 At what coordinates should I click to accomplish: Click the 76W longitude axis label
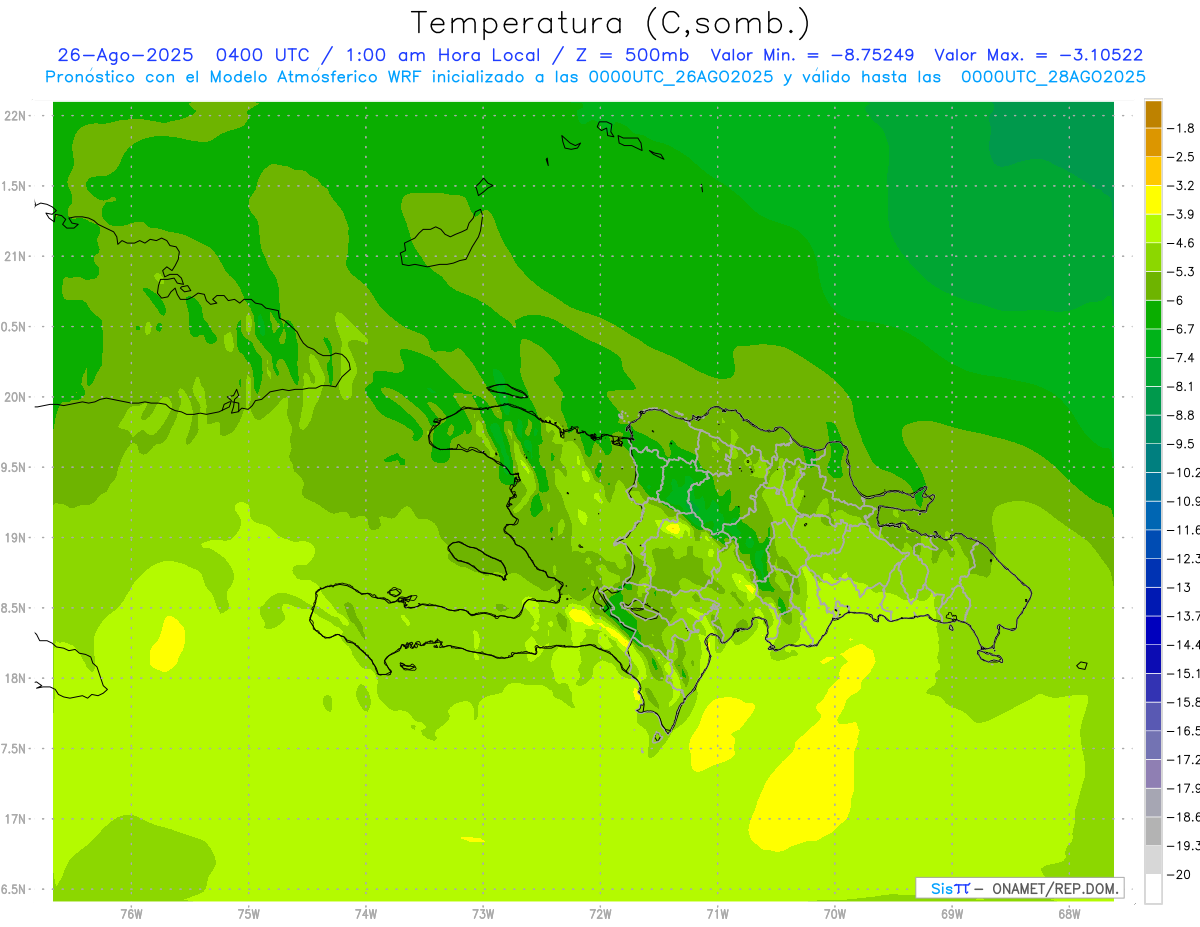131,914
